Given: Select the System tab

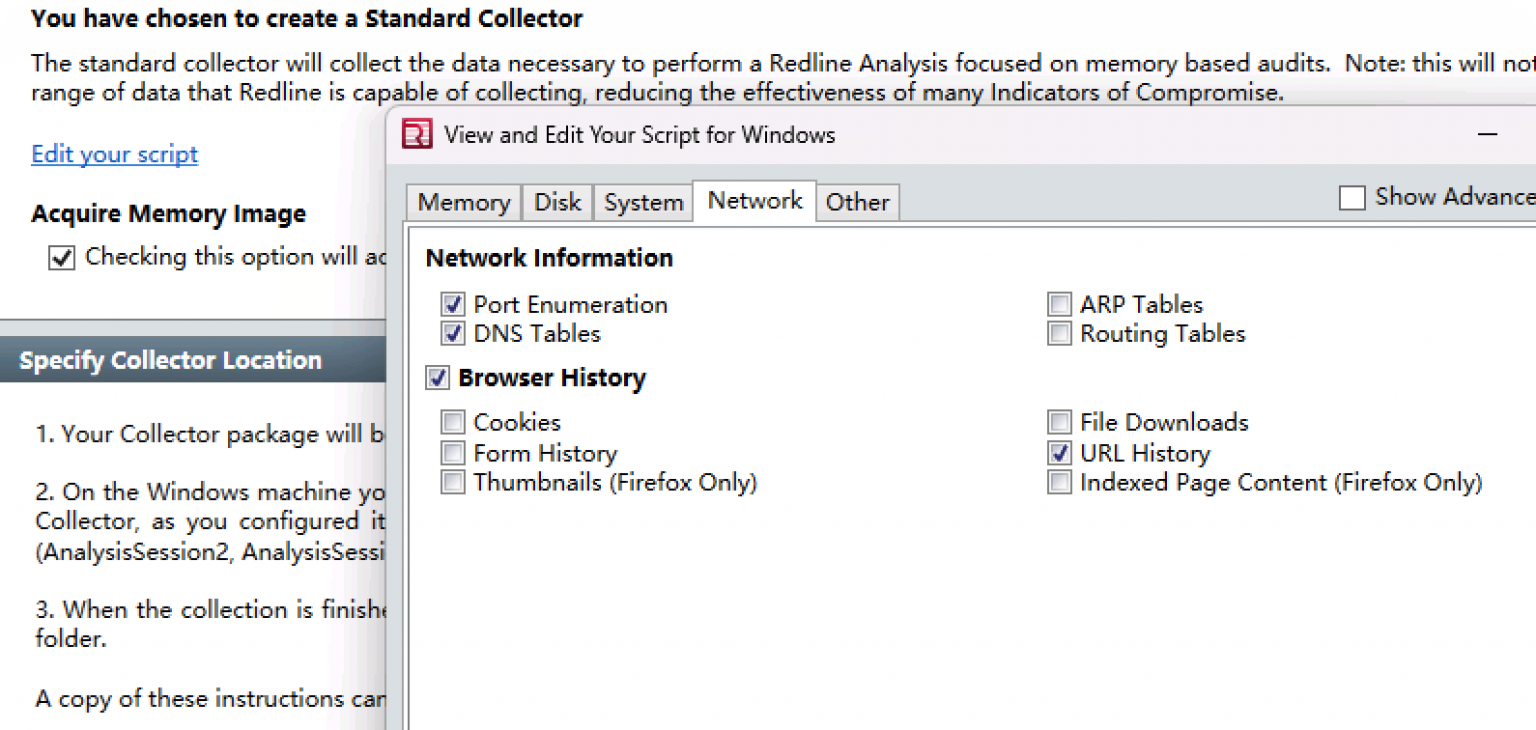Looking at the screenshot, I should pyautogui.click(x=643, y=201).
